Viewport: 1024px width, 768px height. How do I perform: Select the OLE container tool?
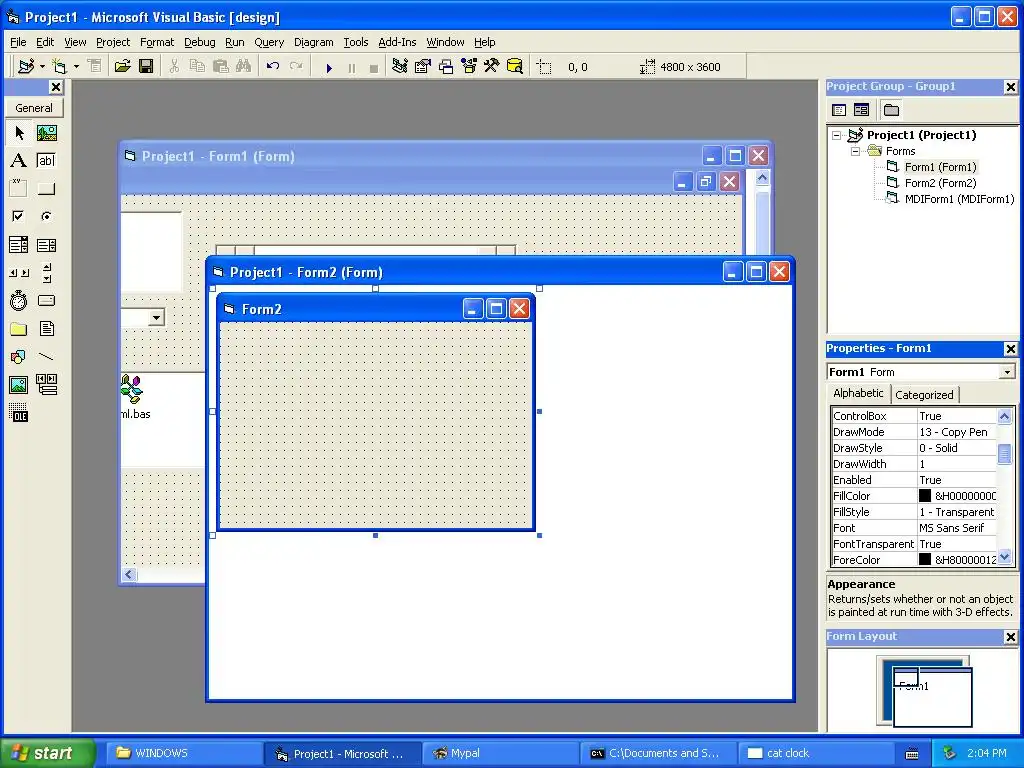click(19, 413)
